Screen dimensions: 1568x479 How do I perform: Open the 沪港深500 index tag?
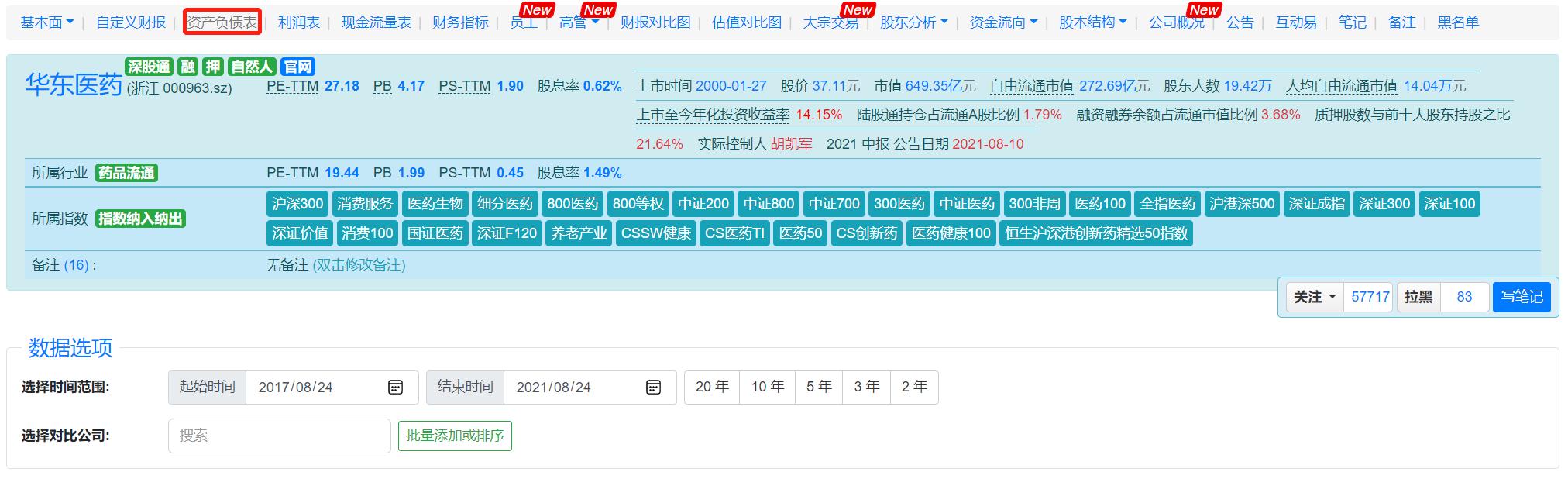(1242, 204)
